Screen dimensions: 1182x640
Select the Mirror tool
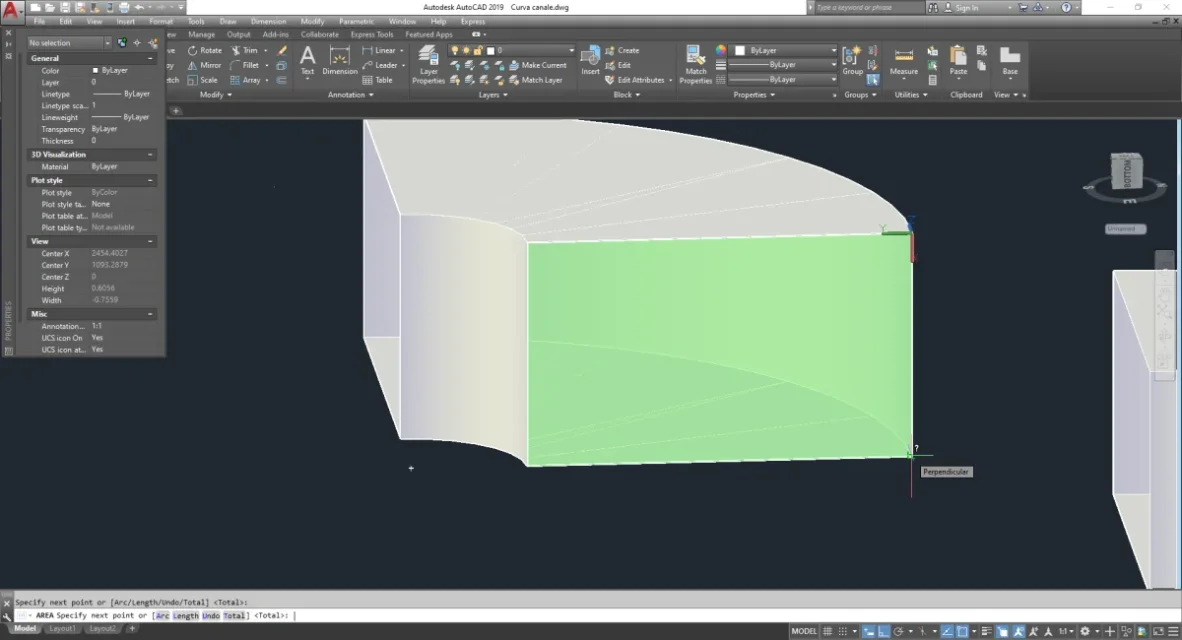click(x=204, y=66)
